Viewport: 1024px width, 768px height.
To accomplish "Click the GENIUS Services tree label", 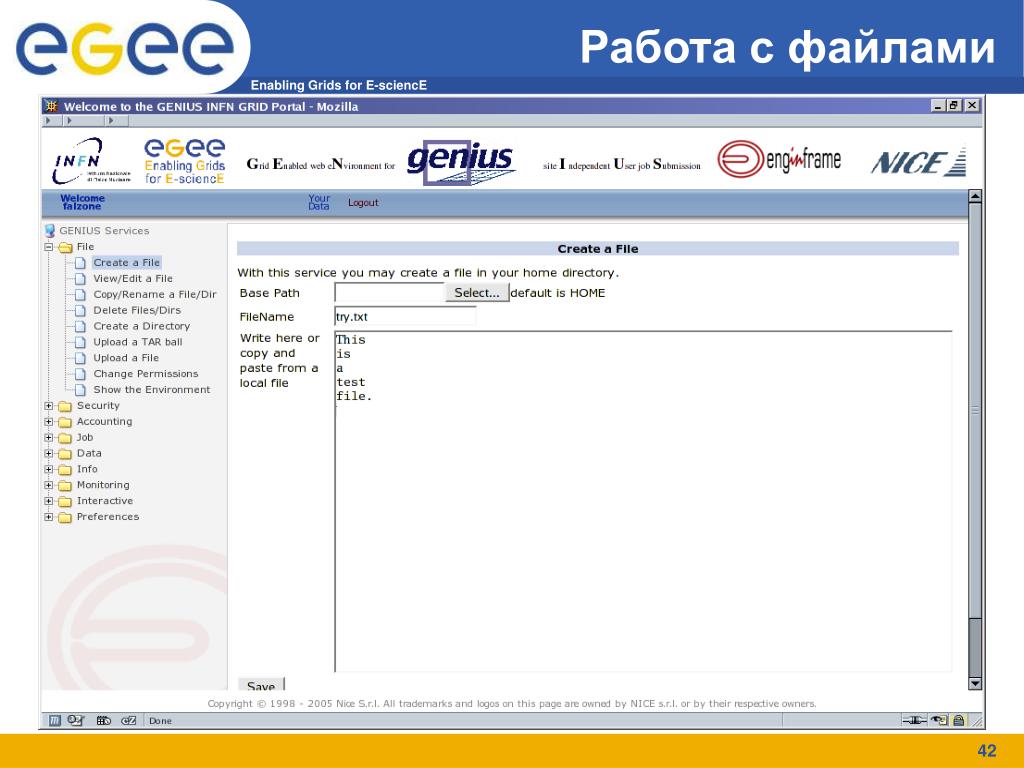I will pyautogui.click(x=104, y=231).
